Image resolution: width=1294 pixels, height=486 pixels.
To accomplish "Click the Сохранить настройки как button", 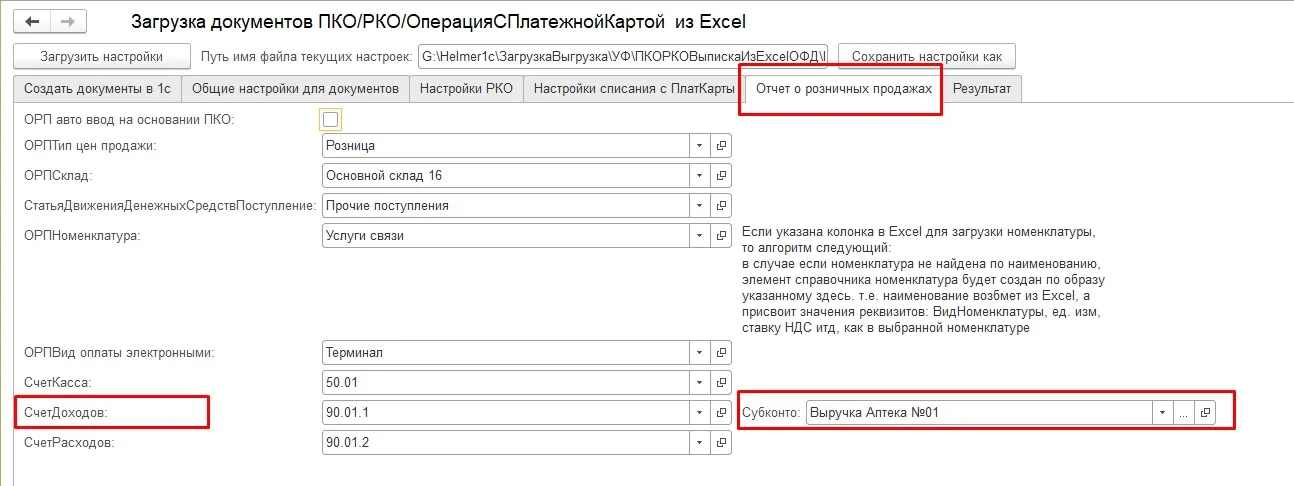I will pyautogui.click(x=926, y=57).
